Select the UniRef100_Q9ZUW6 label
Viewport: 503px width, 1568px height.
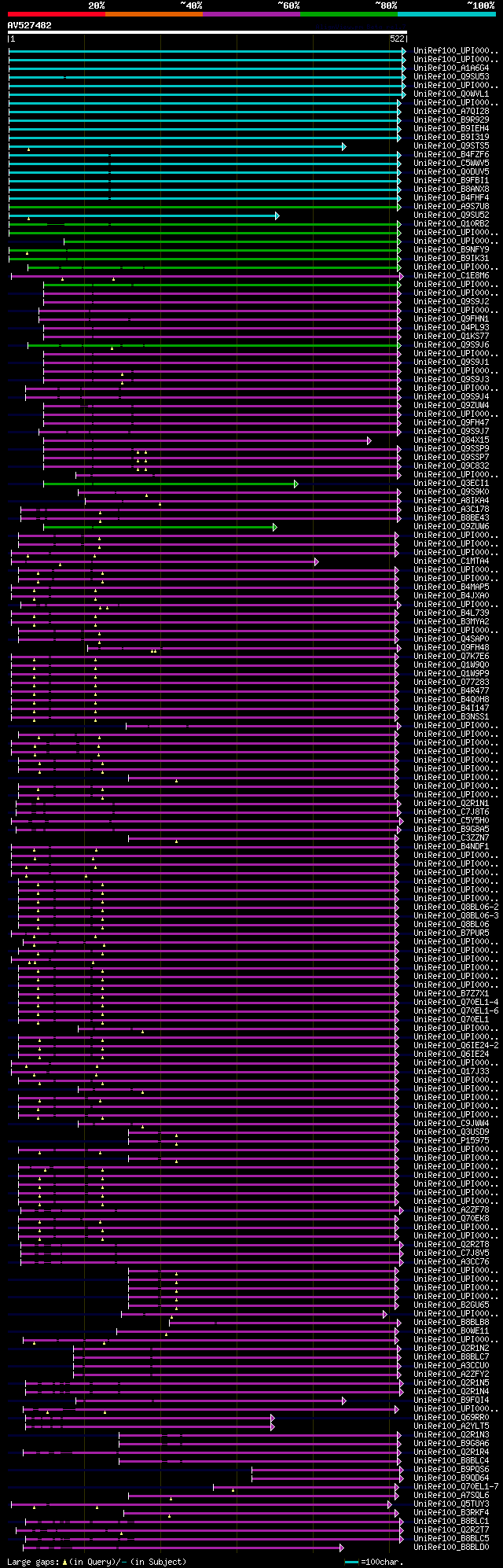click(451, 526)
